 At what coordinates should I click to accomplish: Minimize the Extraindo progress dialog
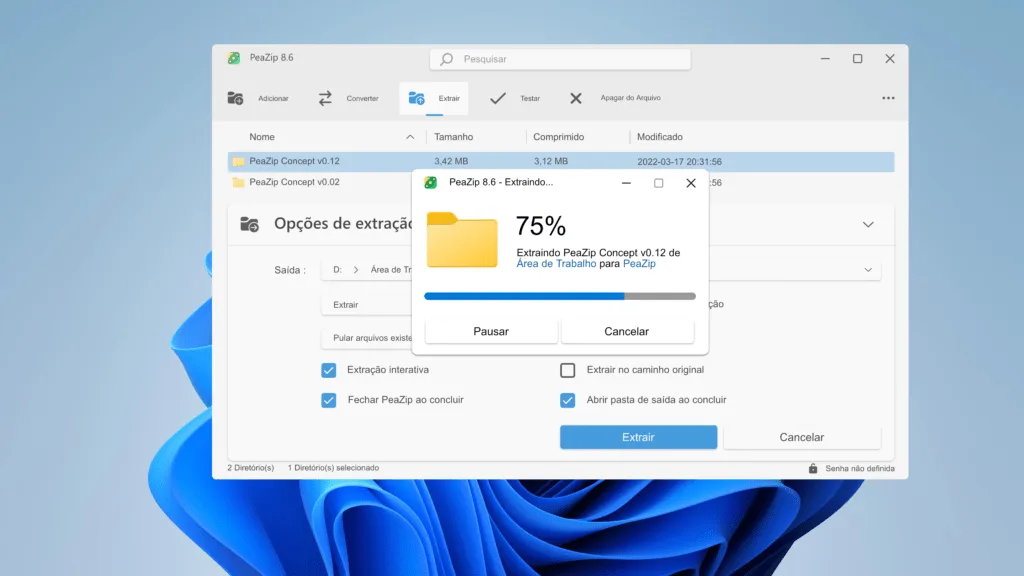[x=626, y=183]
